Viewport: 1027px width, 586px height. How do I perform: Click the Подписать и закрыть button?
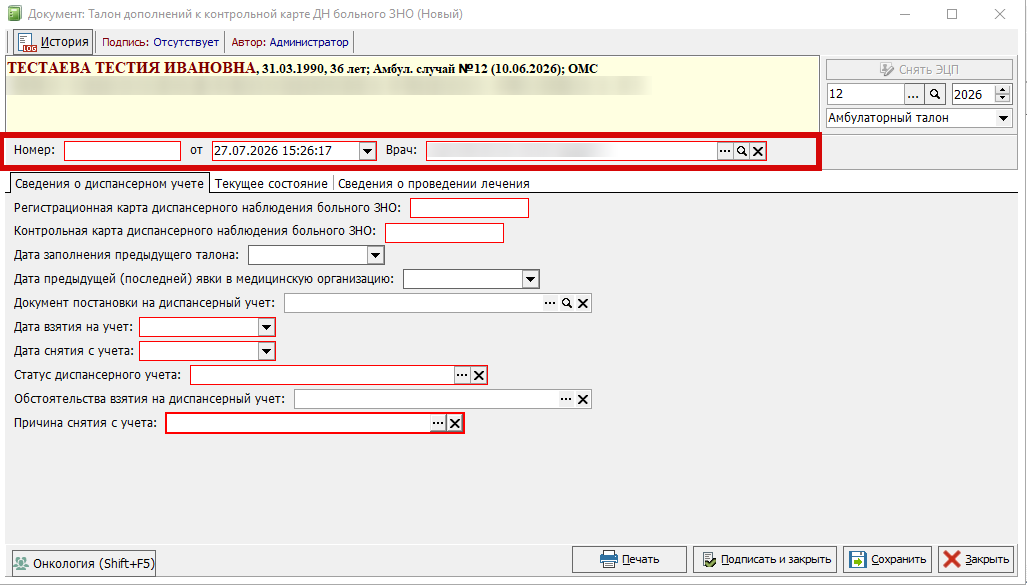(x=765, y=559)
